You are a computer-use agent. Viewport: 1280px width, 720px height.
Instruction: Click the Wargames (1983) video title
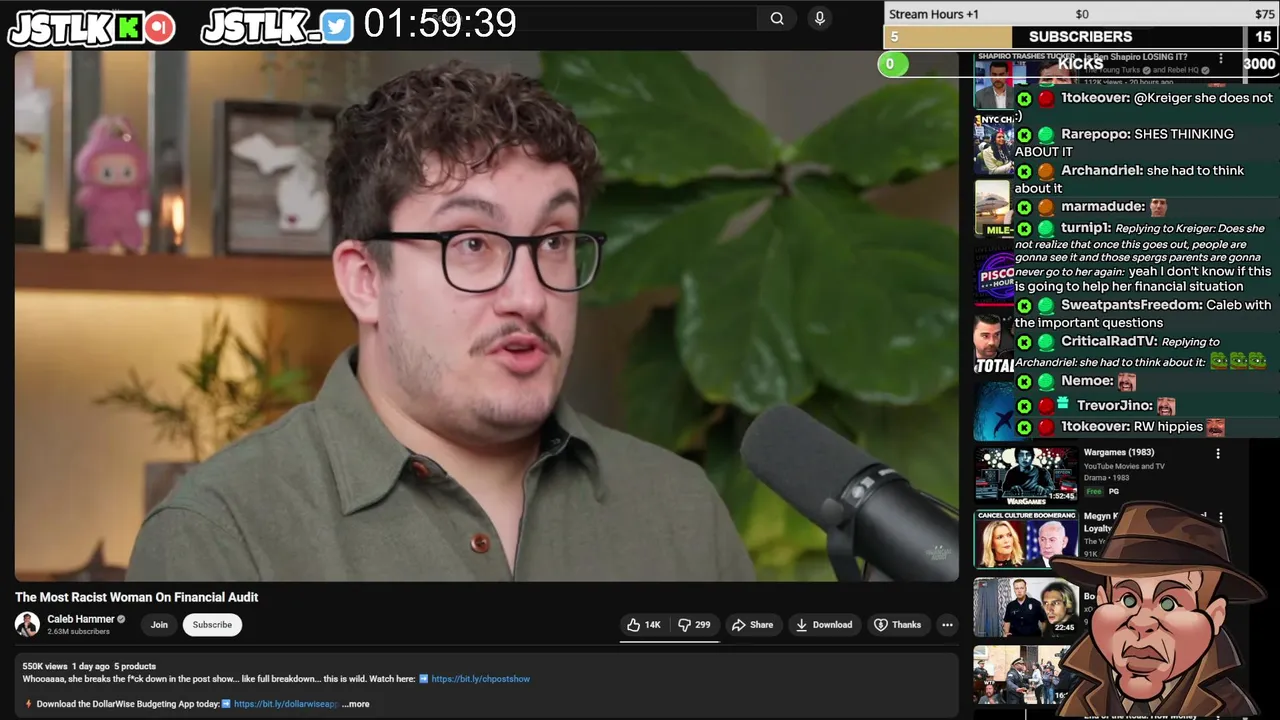click(x=1119, y=453)
